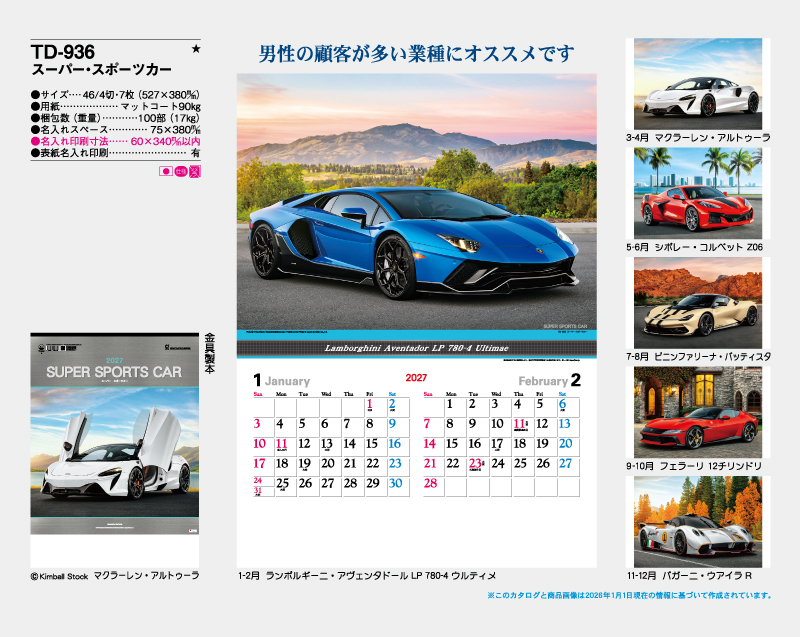
Task: Select the red Chevrolet Corvette Z06 thumbnail
Action: pos(698,193)
